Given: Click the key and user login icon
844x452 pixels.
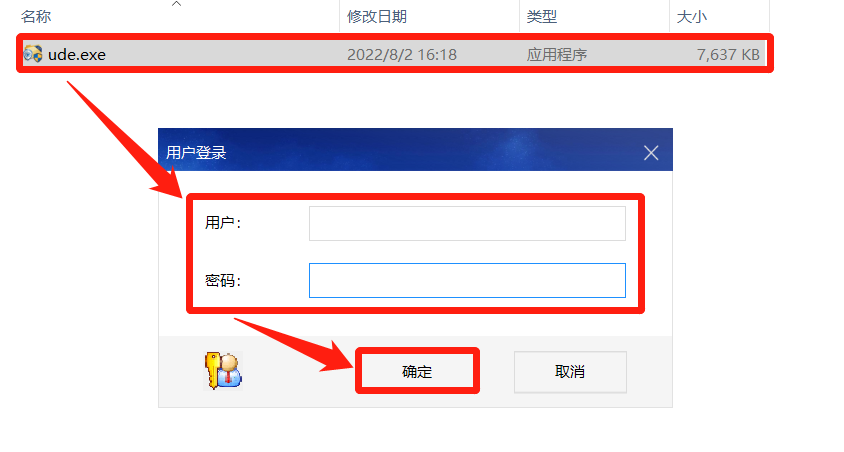Looking at the screenshot, I should click(x=223, y=371).
